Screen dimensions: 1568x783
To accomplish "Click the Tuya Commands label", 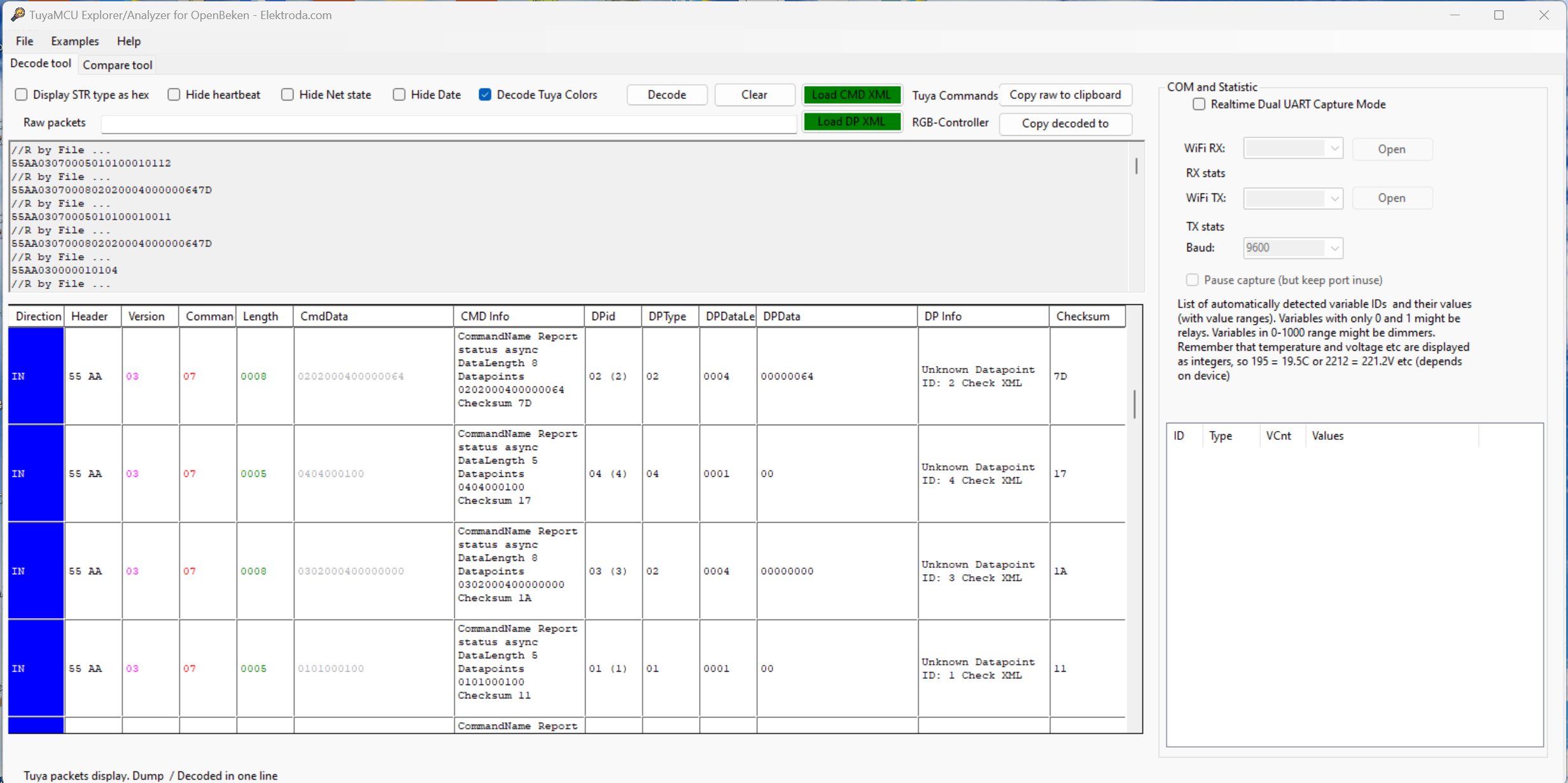I will tap(955, 95).
